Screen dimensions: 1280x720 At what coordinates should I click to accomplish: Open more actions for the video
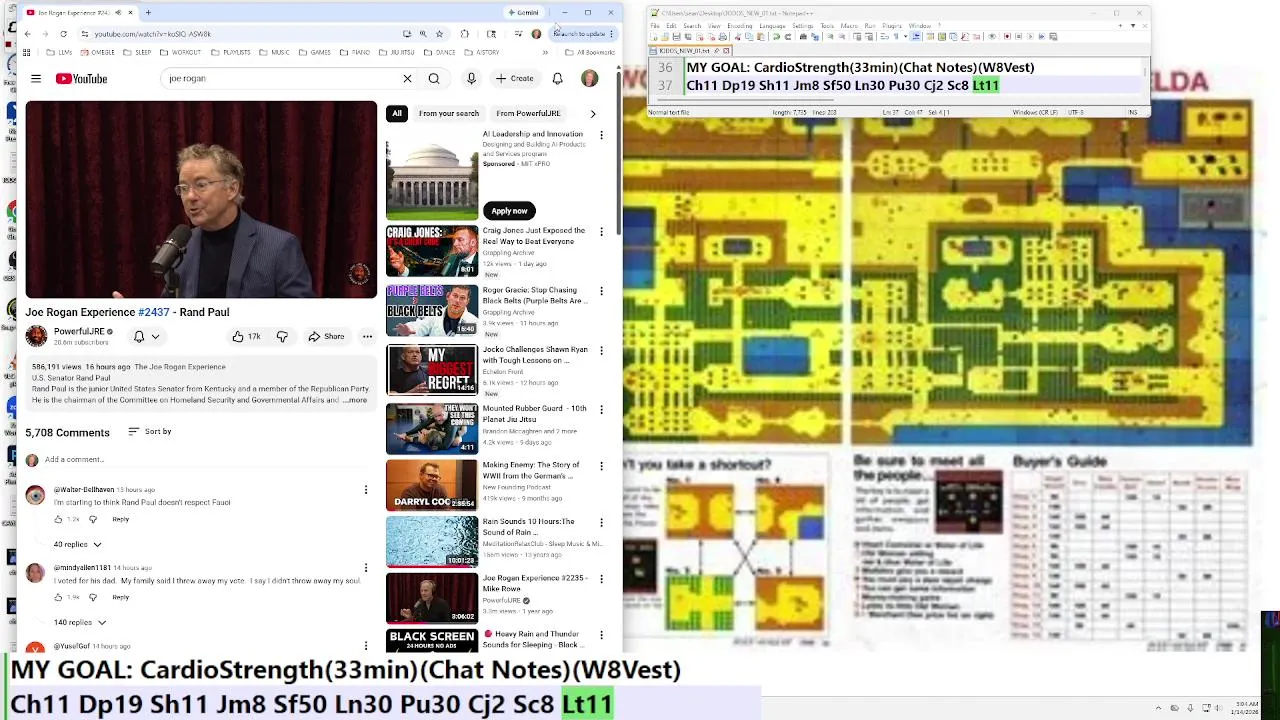(x=367, y=336)
